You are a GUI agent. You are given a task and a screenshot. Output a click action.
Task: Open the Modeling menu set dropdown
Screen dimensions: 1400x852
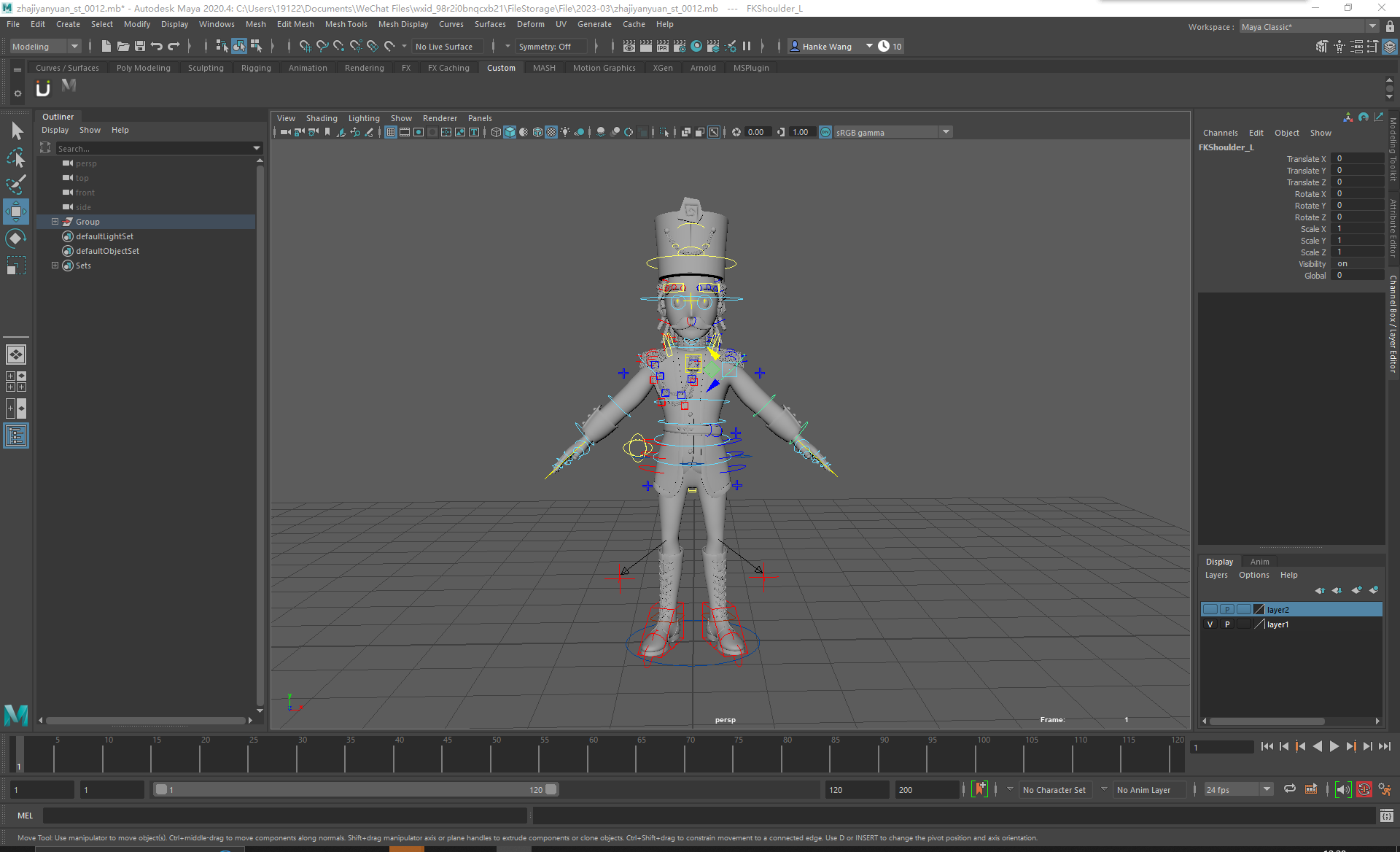pyautogui.click(x=74, y=47)
